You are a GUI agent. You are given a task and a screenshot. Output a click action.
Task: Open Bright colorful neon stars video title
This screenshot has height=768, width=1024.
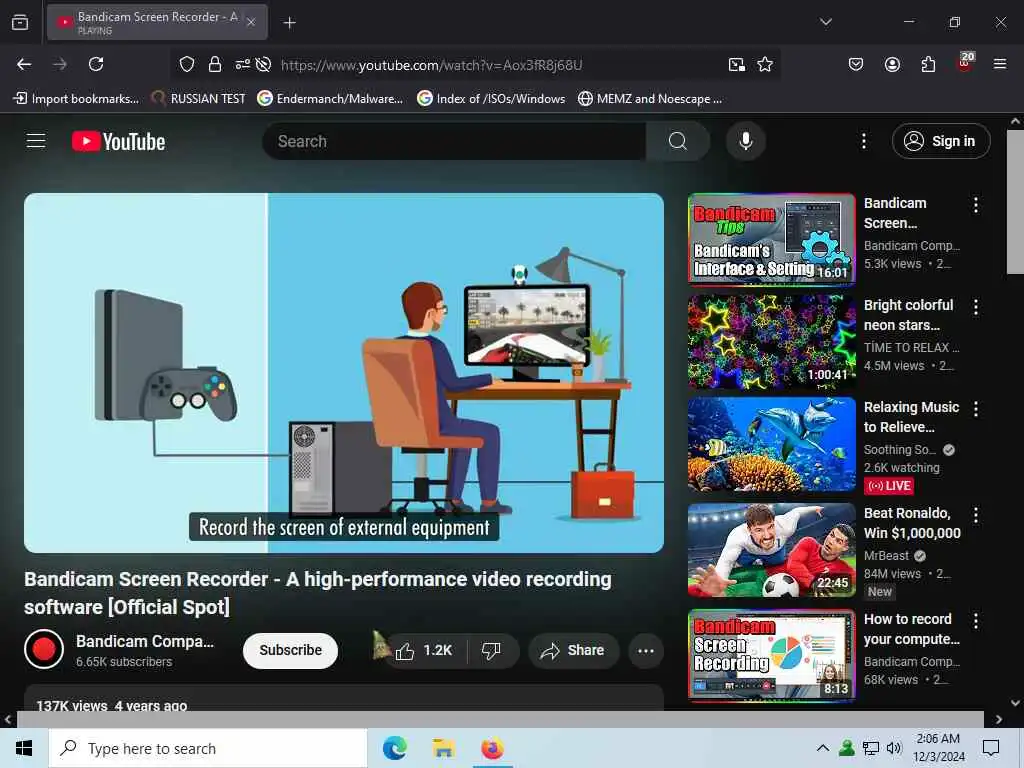908,315
